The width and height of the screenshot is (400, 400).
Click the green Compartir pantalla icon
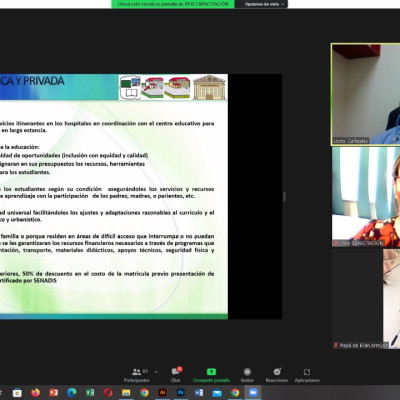pos(211,372)
